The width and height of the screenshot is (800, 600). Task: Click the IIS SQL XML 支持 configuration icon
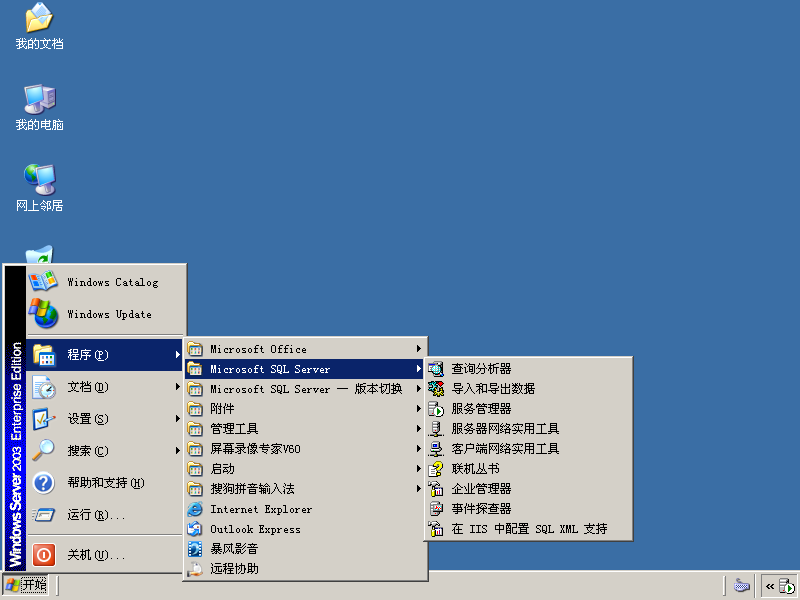pos(436,529)
